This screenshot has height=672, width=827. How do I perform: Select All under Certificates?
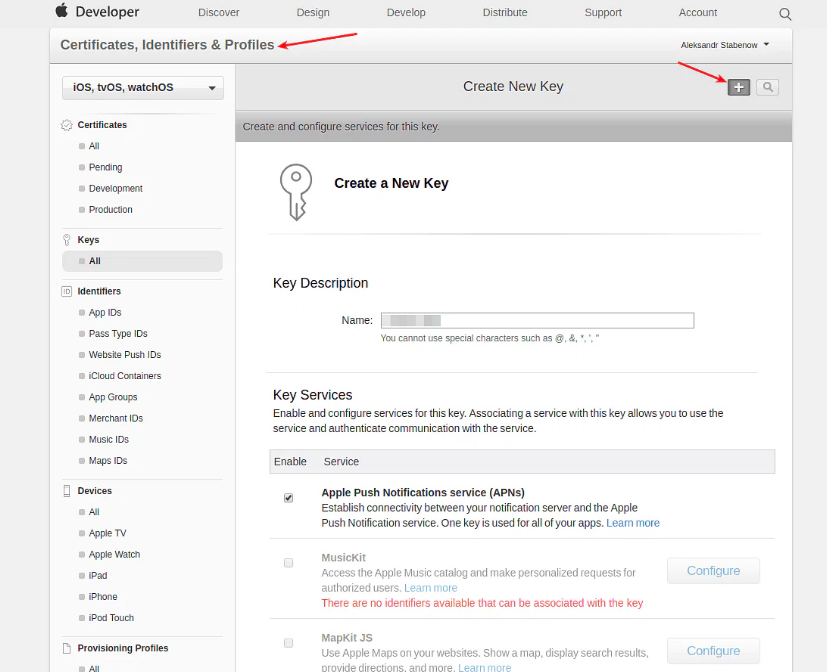pos(94,146)
